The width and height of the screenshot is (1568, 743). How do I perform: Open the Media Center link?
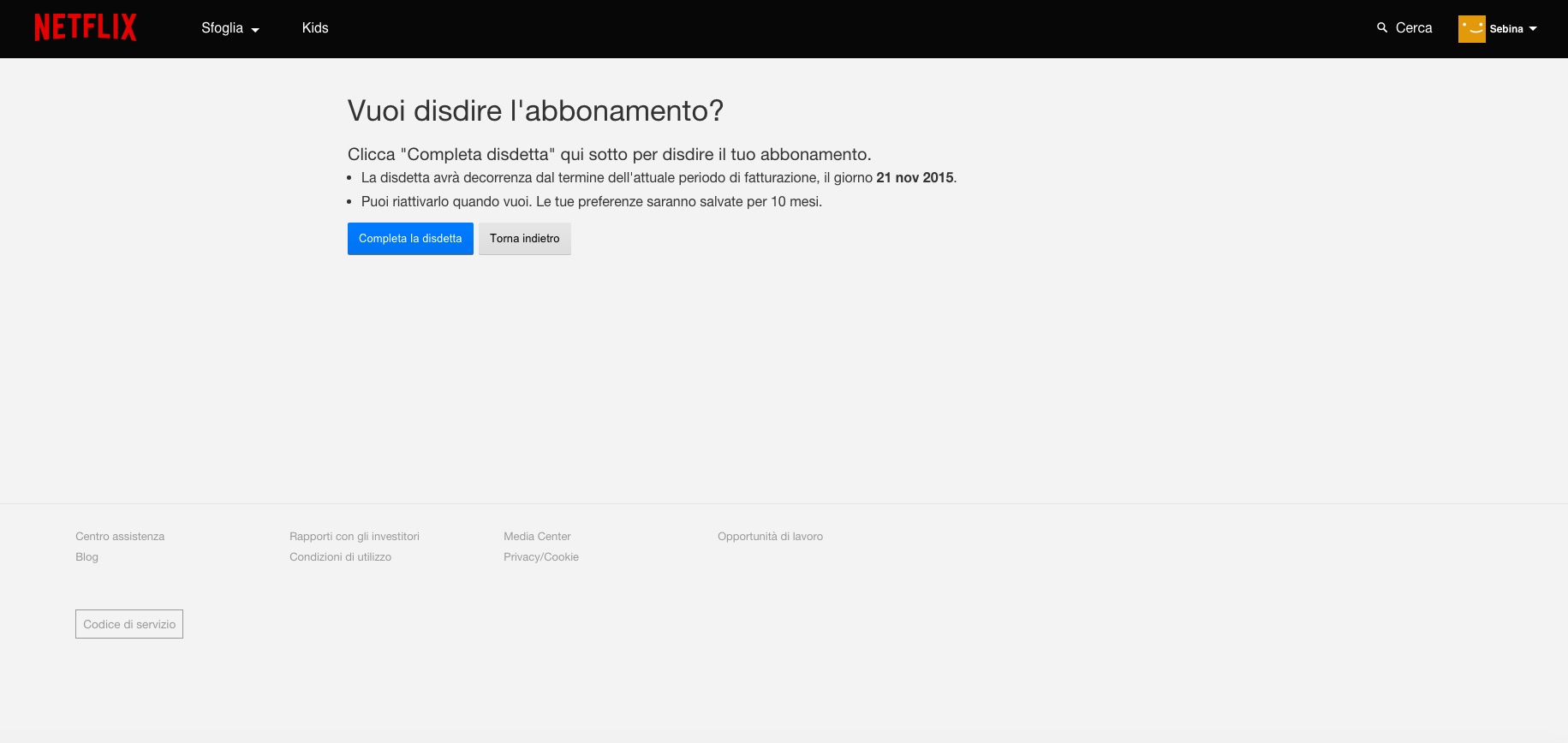537,537
